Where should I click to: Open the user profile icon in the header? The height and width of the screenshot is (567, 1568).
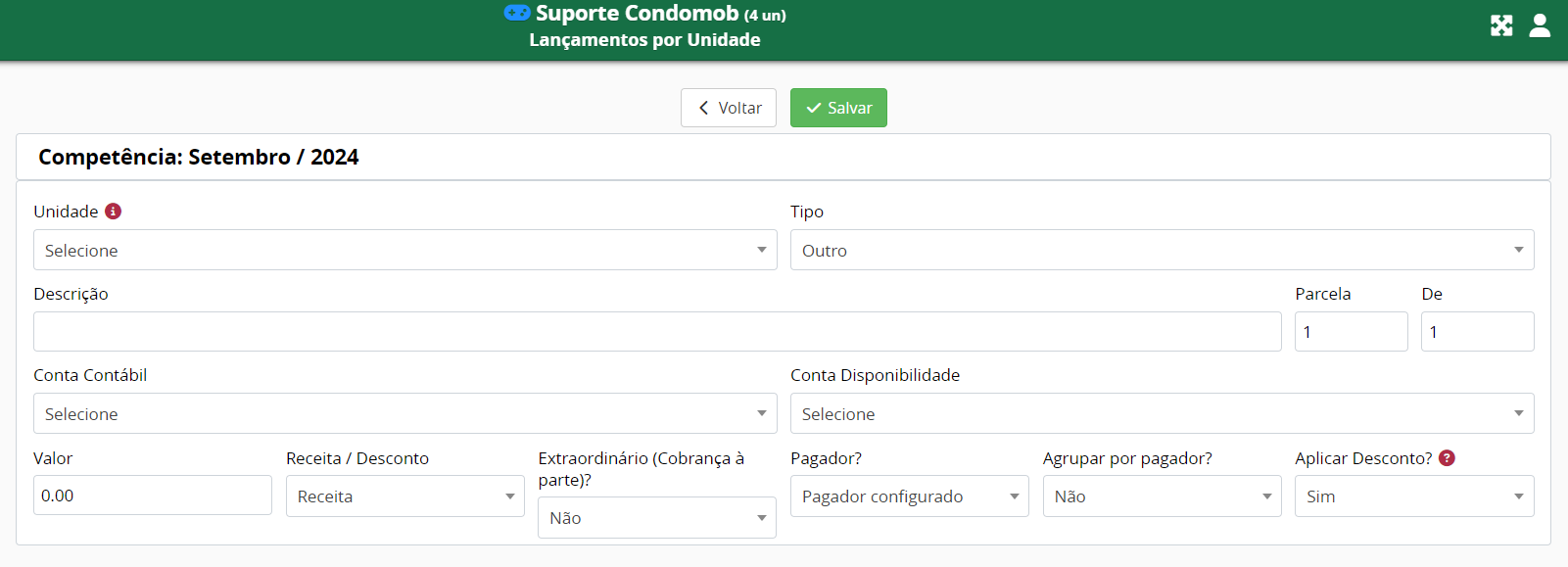pyautogui.click(x=1540, y=25)
